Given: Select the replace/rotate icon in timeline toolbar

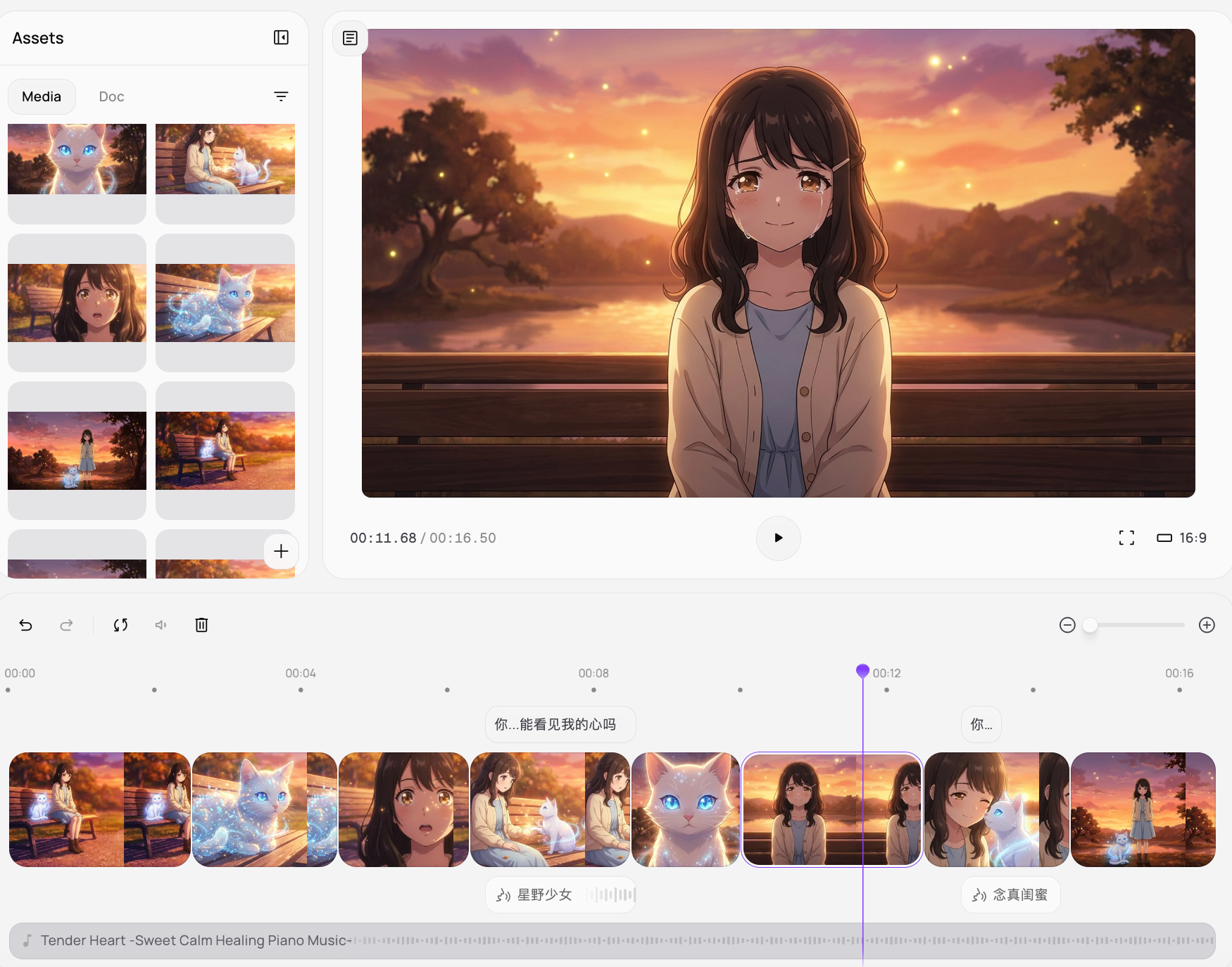Looking at the screenshot, I should [120, 625].
